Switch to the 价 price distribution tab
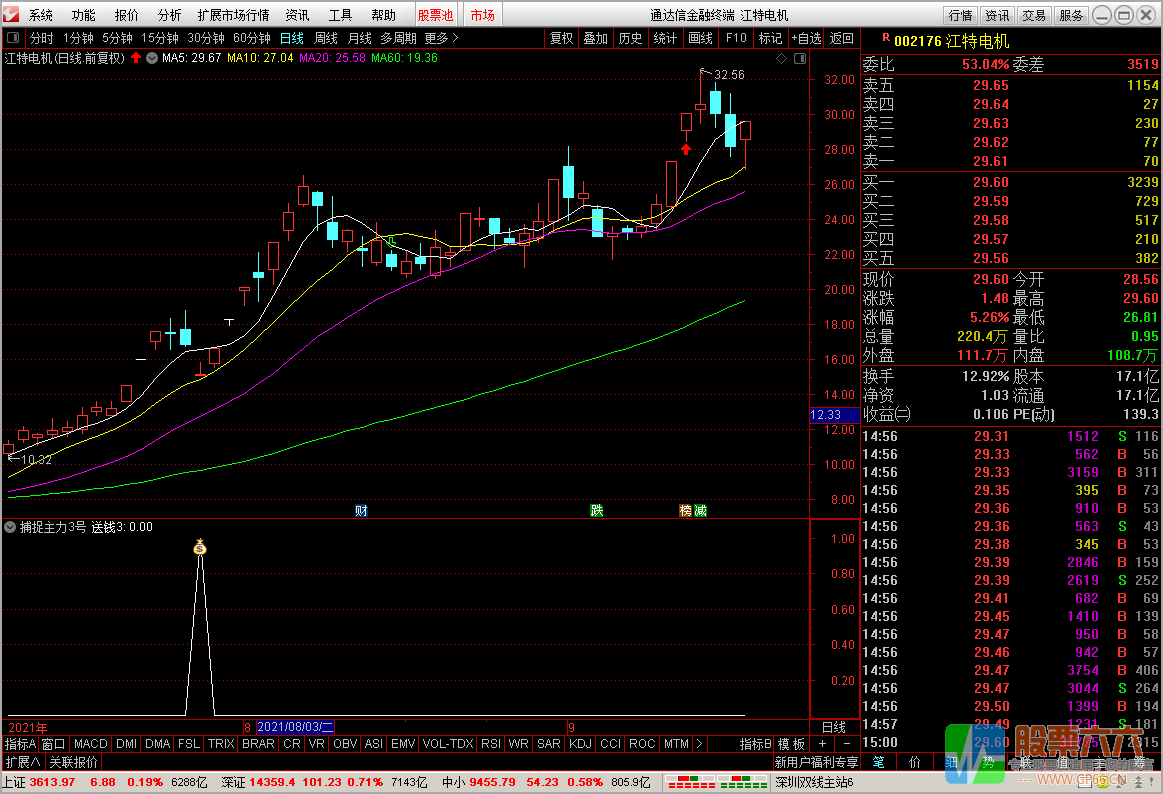The image size is (1163, 794). click(x=915, y=762)
